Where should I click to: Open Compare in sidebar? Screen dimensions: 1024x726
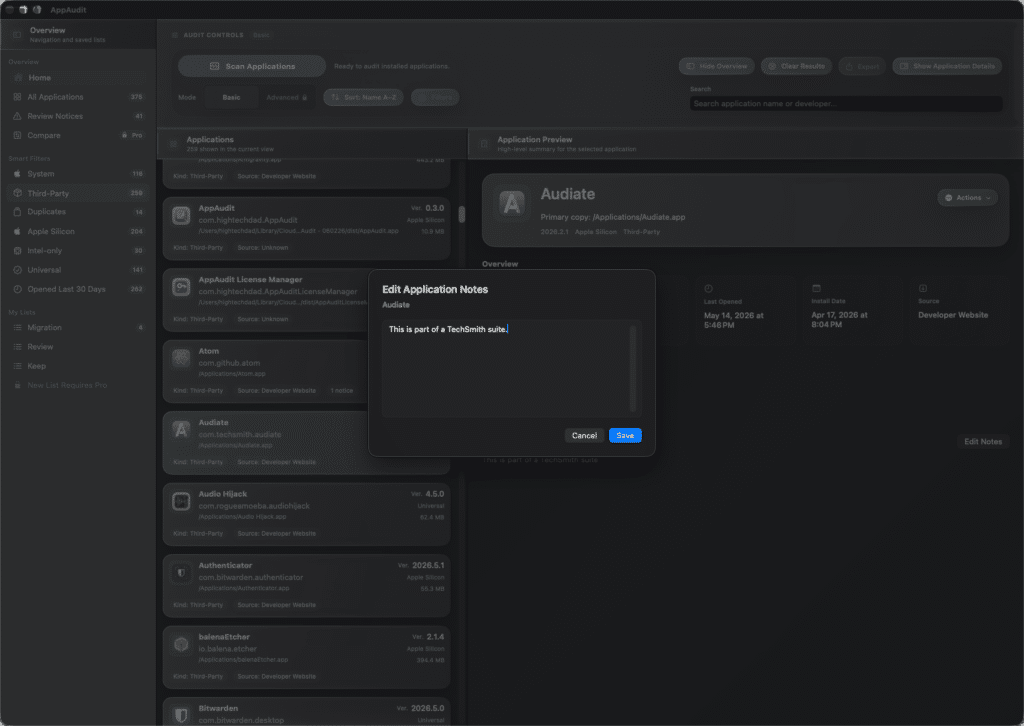tap(78, 135)
